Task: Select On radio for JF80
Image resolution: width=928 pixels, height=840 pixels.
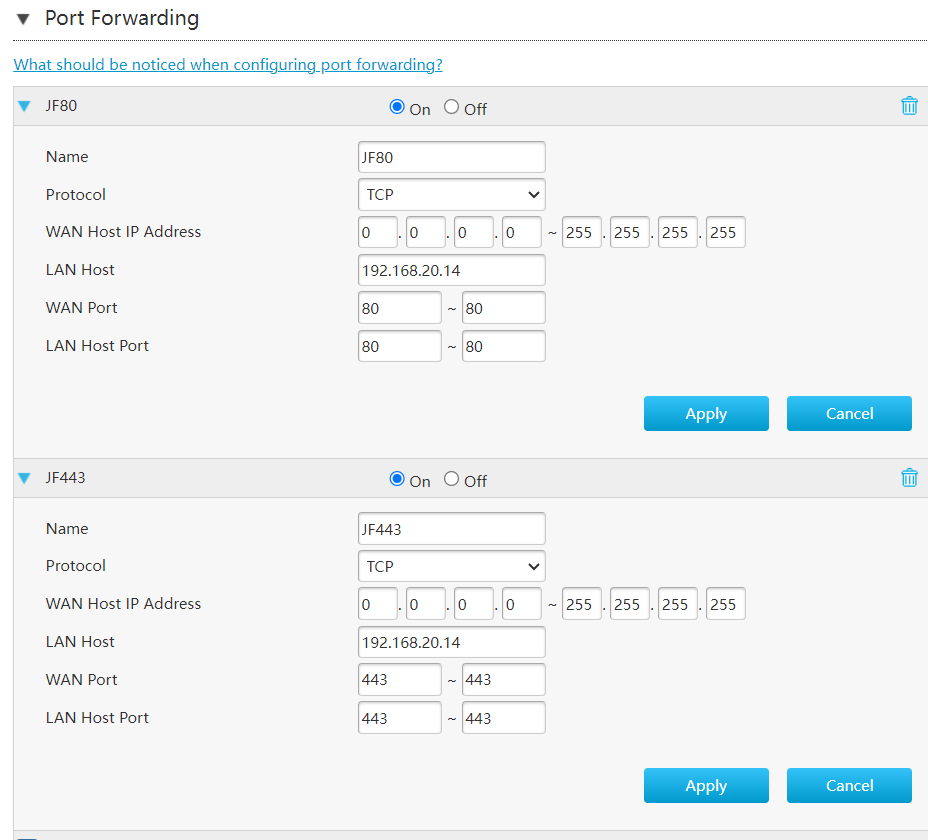Action: [397, 107]
